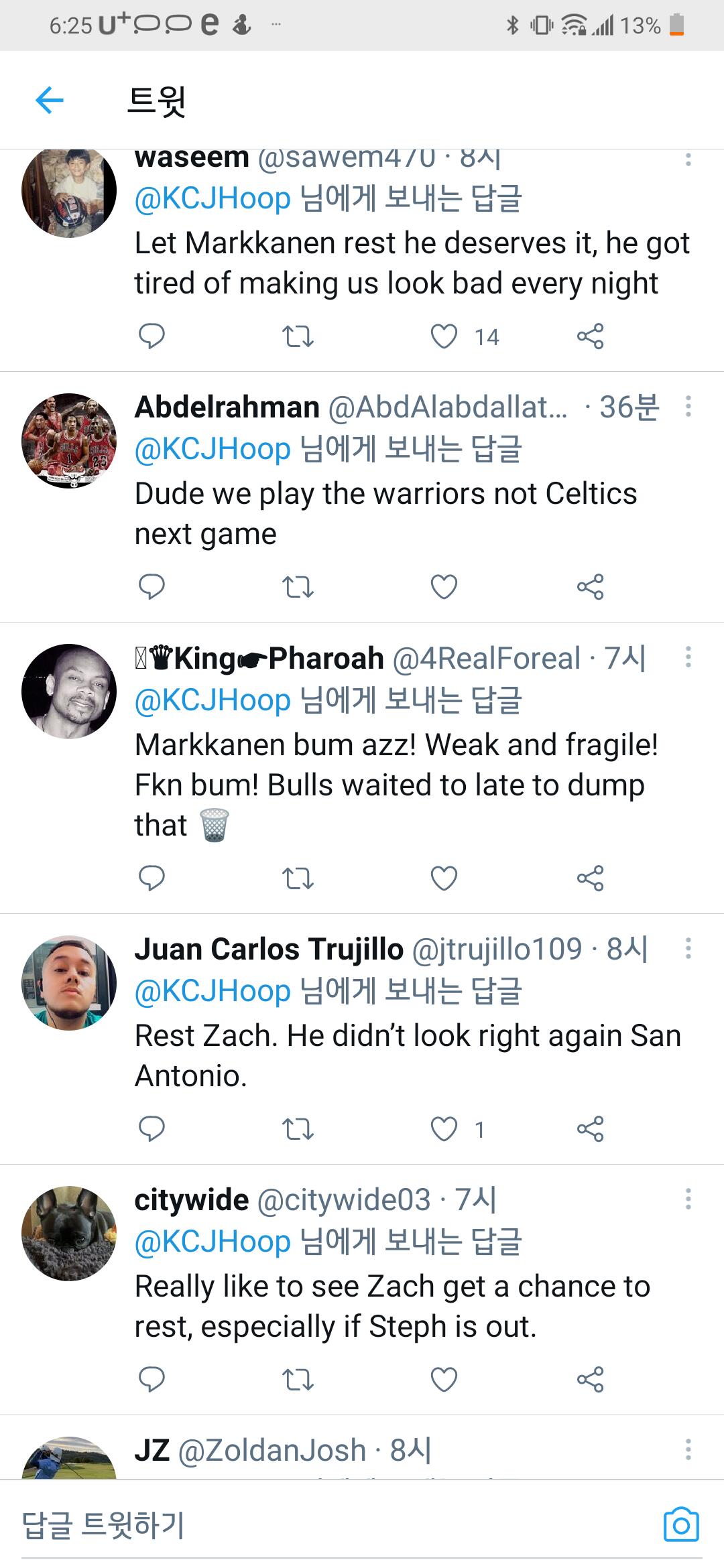This screenshot has width=724, height=1568.
Task: Open @KCJHoop mention in Abdelrahman's reply
Action: coord(213,449)
